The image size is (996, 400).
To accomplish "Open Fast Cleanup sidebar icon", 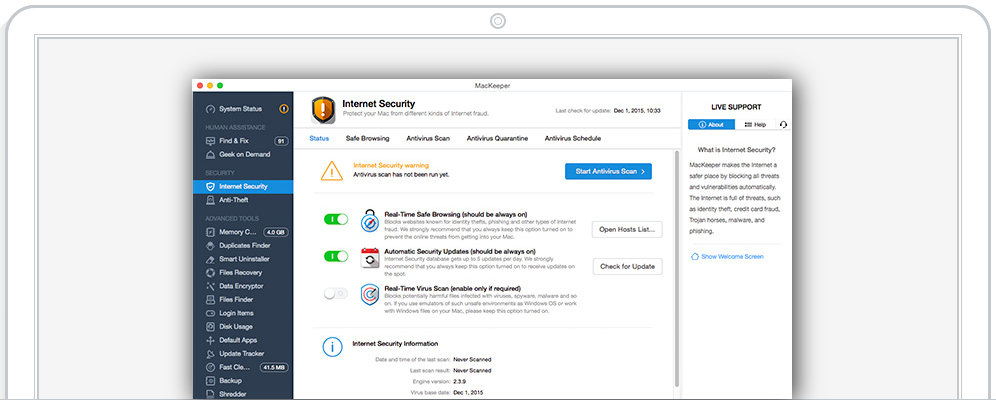I will coord(210,367).
